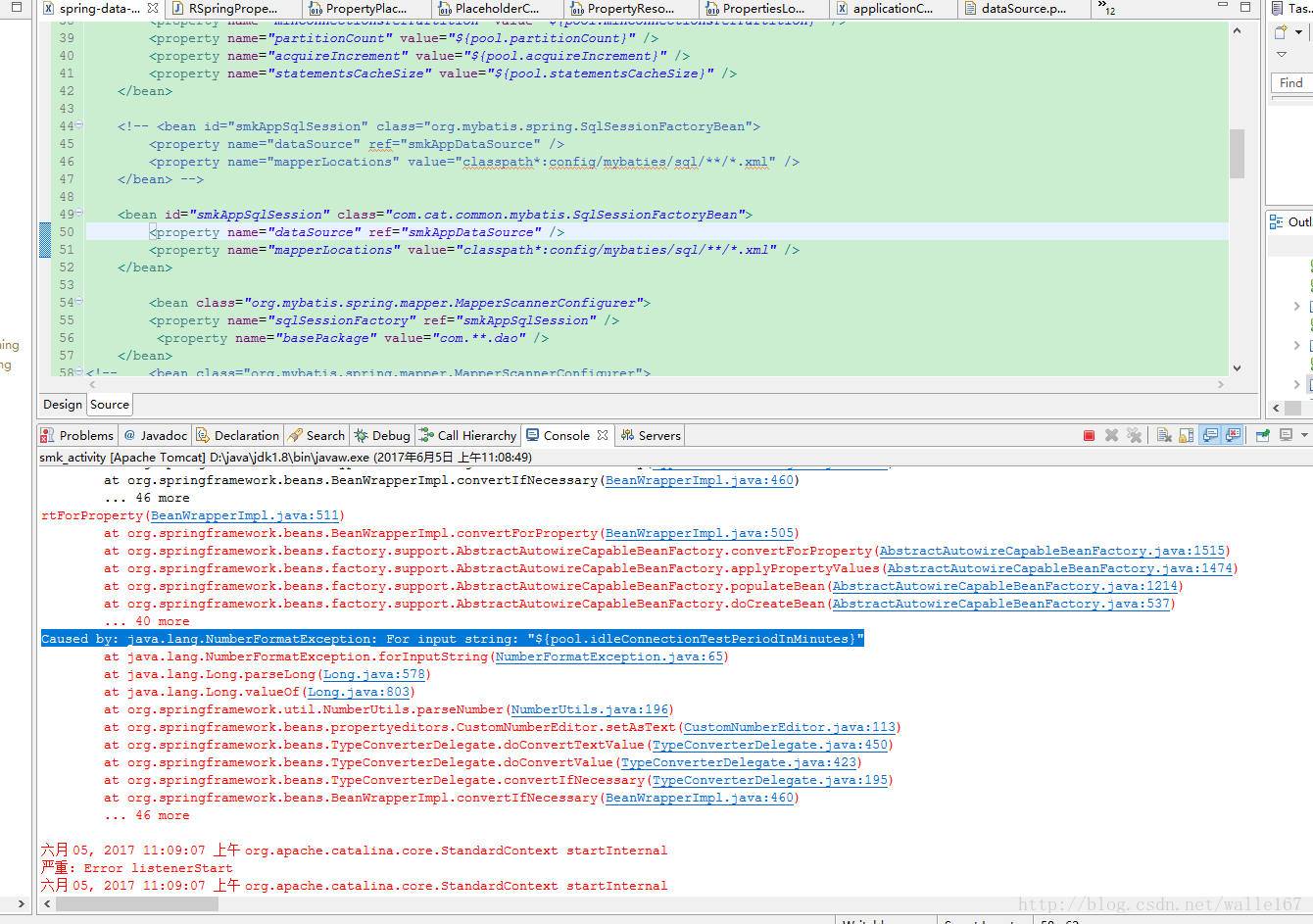Toggle show console on standard out change

point(1210,435)
